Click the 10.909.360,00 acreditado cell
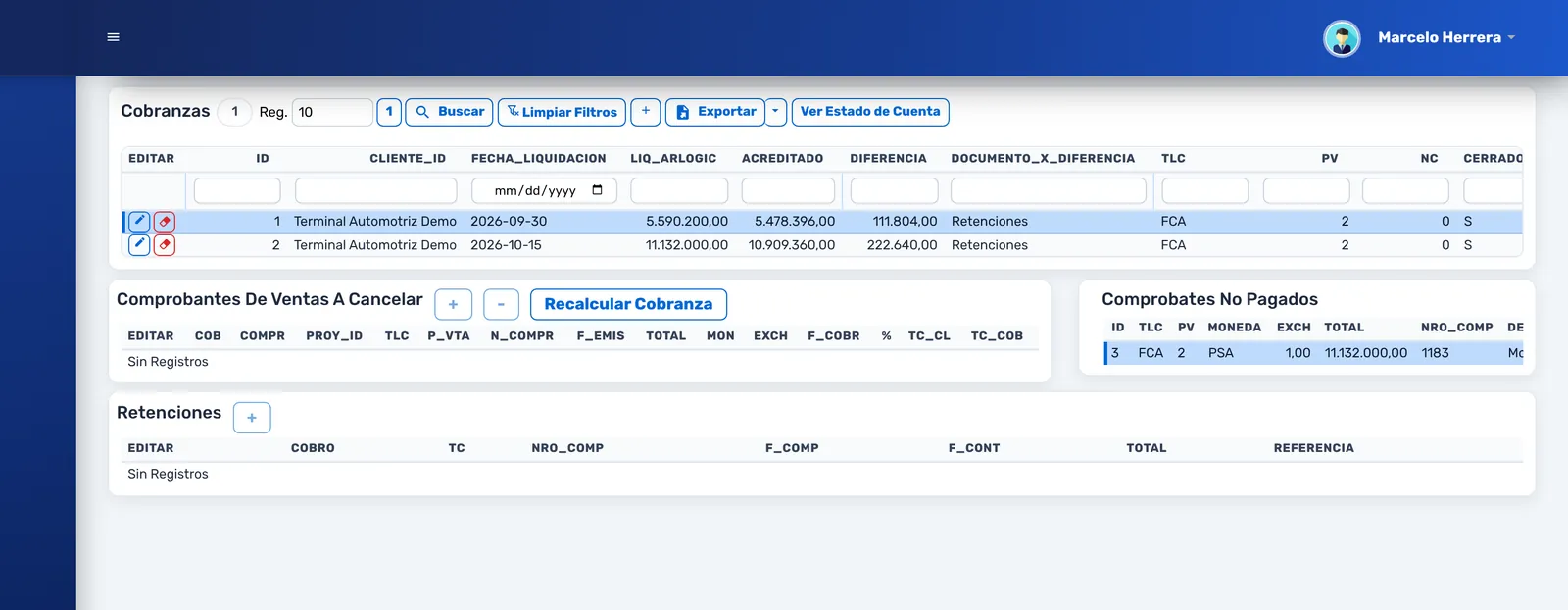This screenshot has height=610, width=1568. coord(792,245)
